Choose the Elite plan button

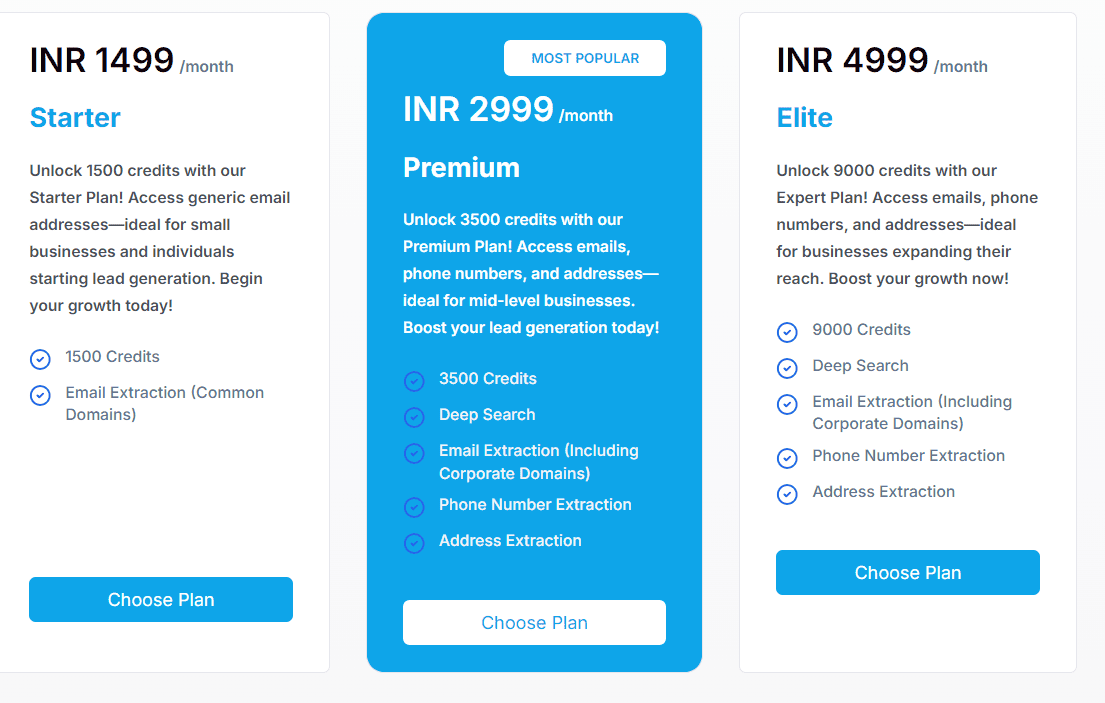tap(907, 573)
